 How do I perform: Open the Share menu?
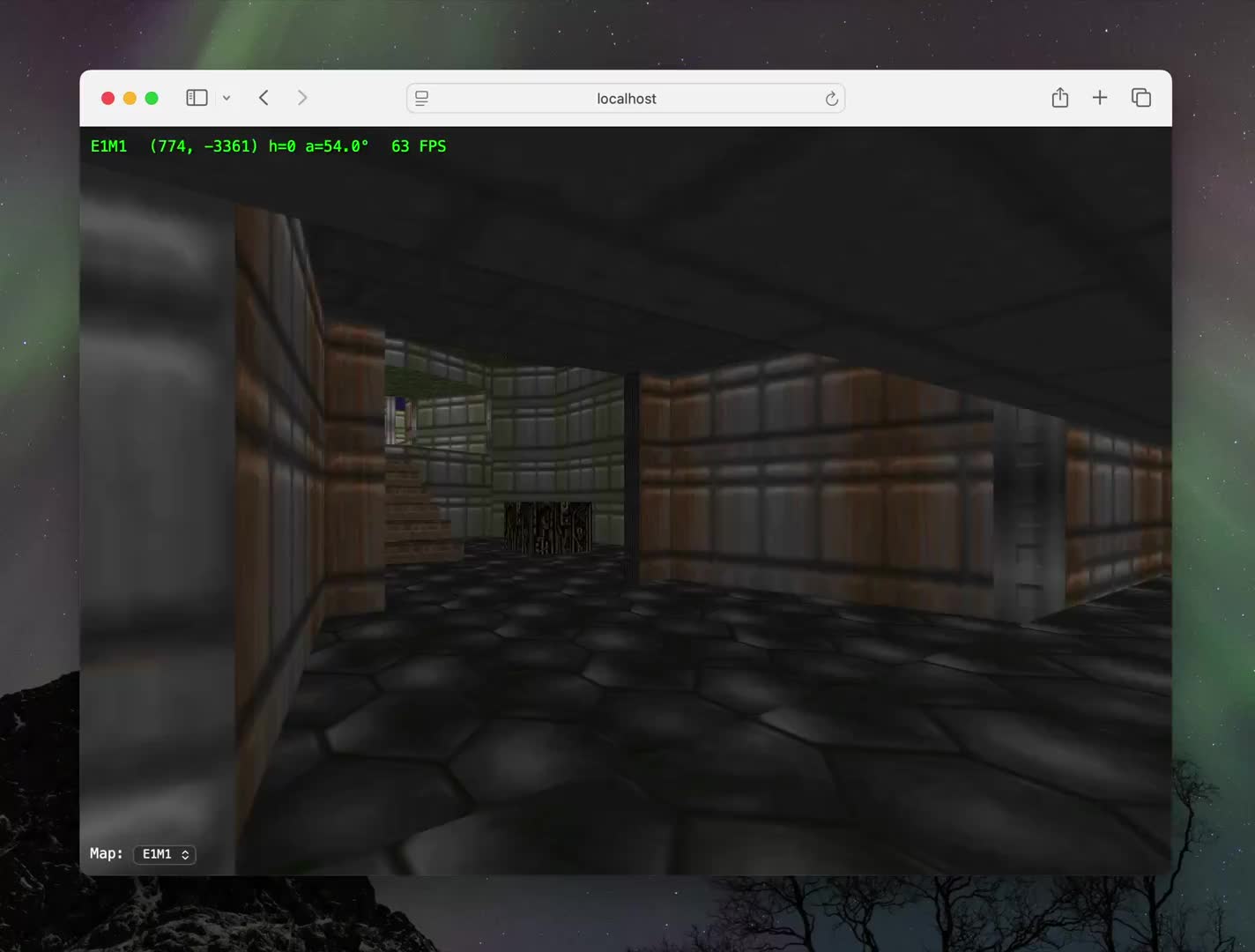[x=1059, y=98]
